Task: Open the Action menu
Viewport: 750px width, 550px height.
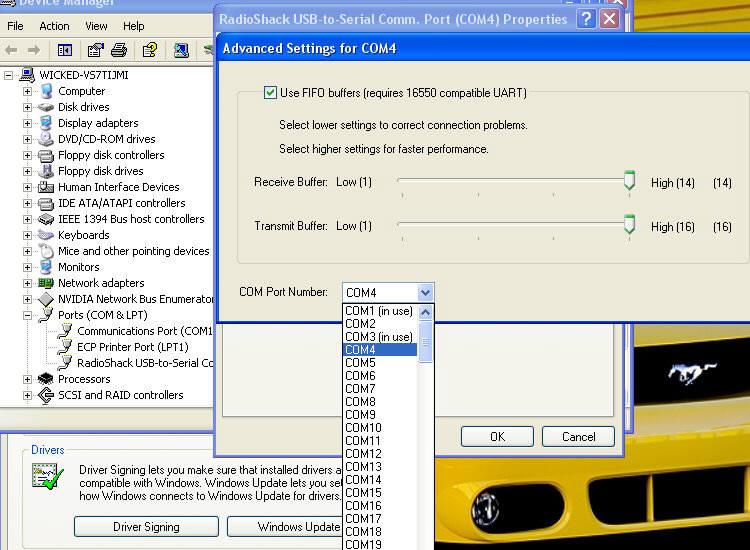Action: 54,26
